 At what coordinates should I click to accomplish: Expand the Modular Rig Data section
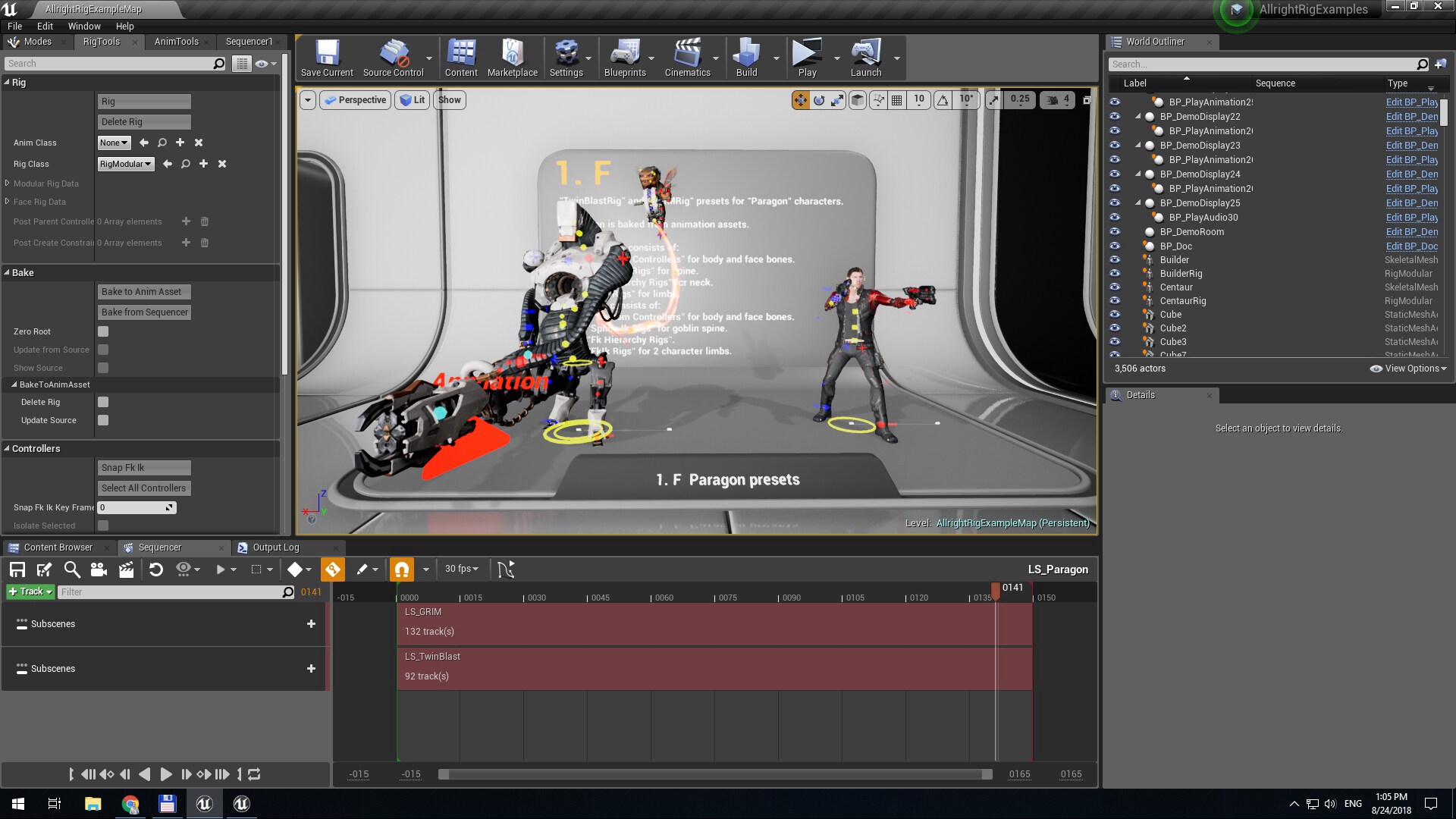click(x=8, y=184)
